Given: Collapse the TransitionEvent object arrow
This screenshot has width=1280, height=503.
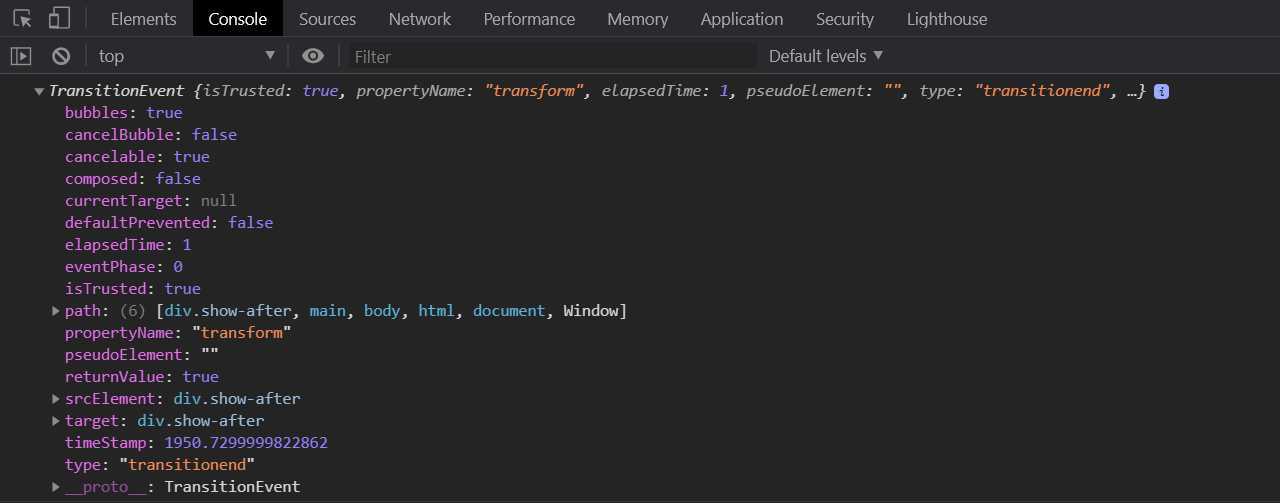Looking at the screenshot, I should point(39,91).
